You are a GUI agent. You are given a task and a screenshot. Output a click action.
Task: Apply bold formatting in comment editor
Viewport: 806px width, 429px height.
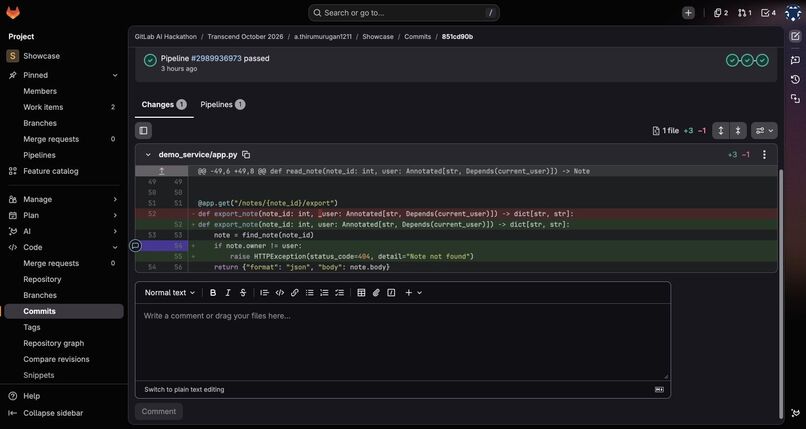[x=213, y=292]
